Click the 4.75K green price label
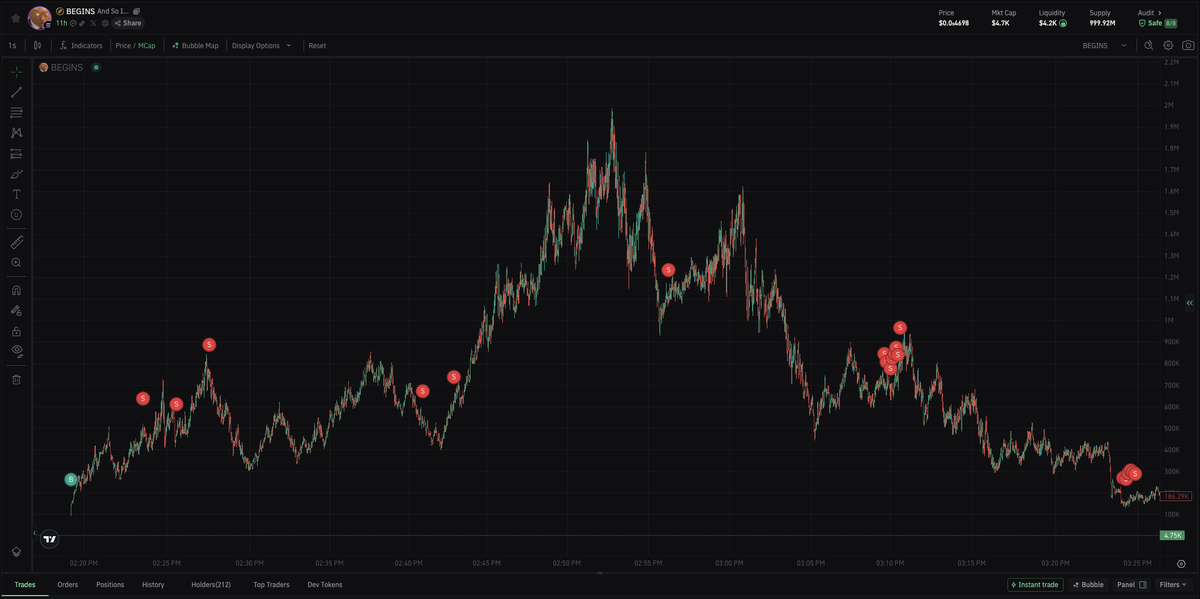 [x=1172, y=536]
